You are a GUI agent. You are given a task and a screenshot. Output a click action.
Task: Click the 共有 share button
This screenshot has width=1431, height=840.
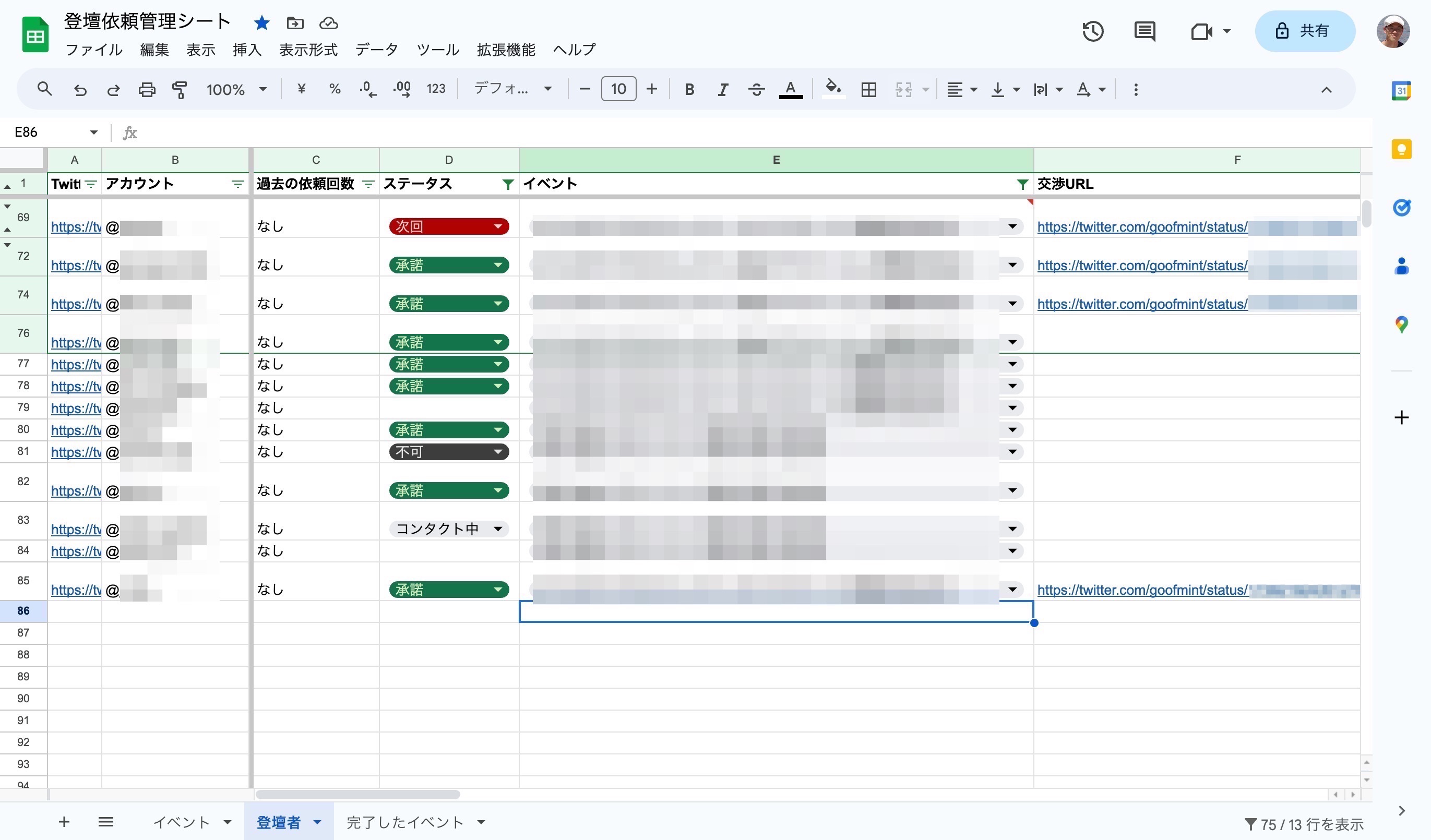point(1304,31)
